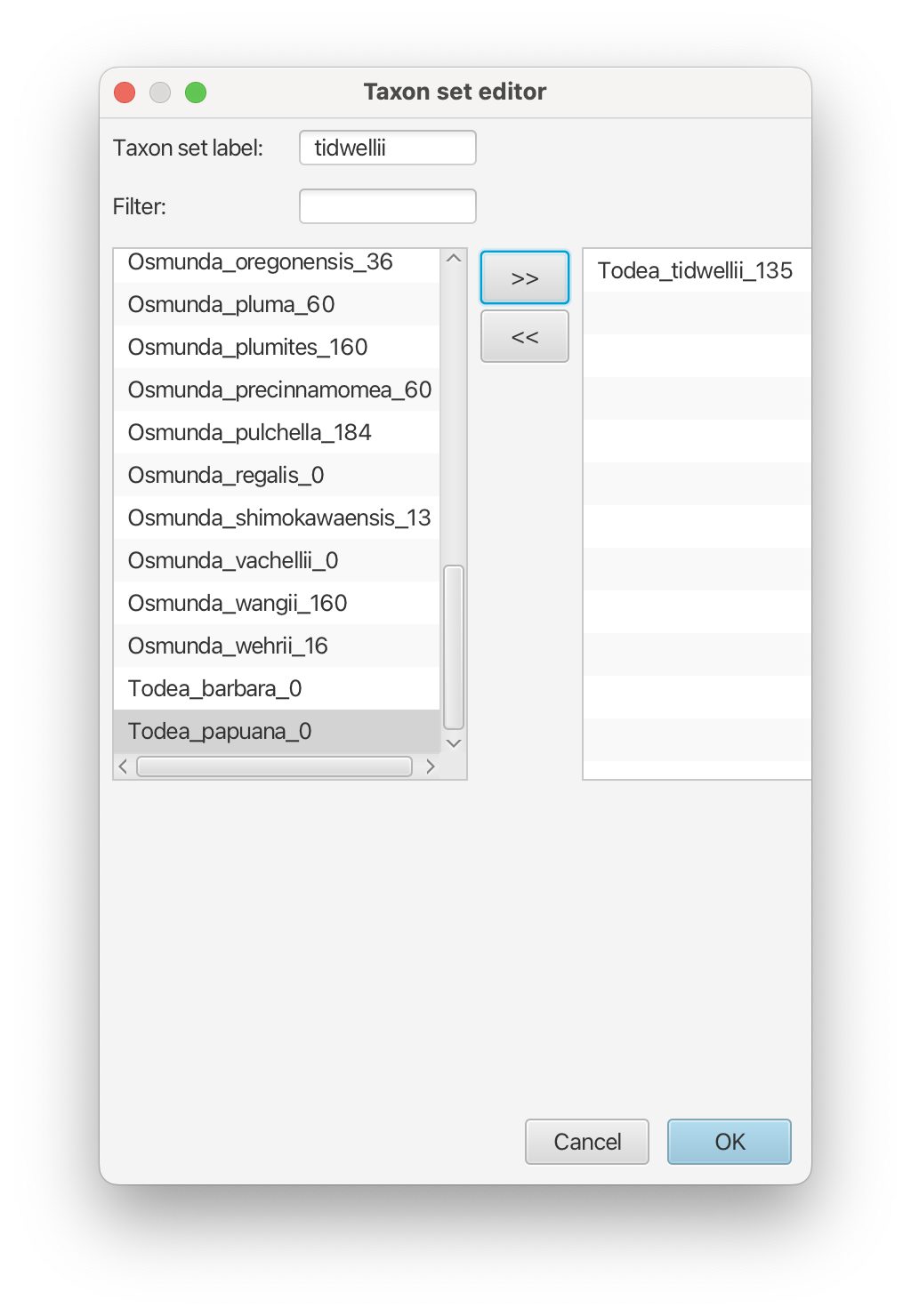
Task: Select Osmunda_pluma_60 taxon
Action: (277, 304)
